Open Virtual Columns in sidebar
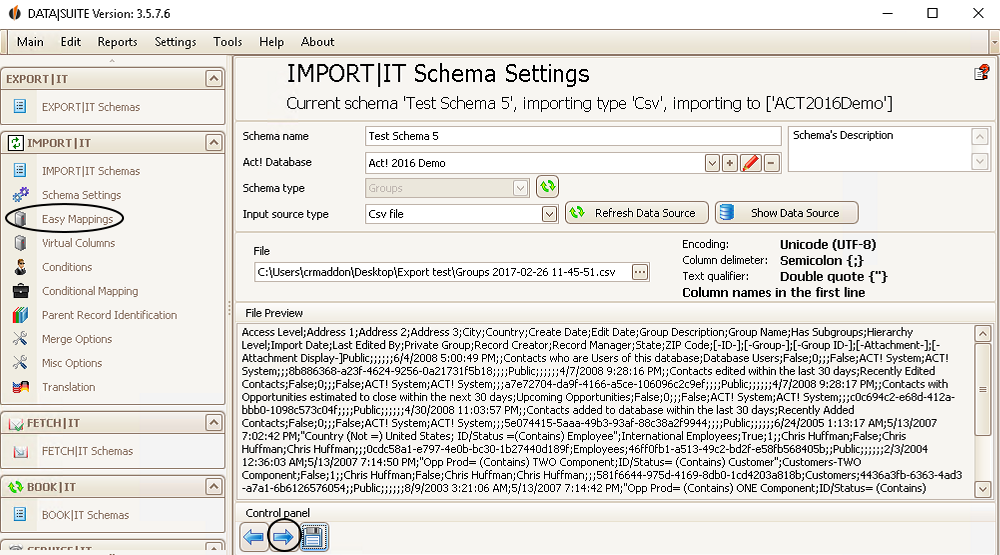The height and width of the screenshot is (555, 1000). tap(78, 243)
